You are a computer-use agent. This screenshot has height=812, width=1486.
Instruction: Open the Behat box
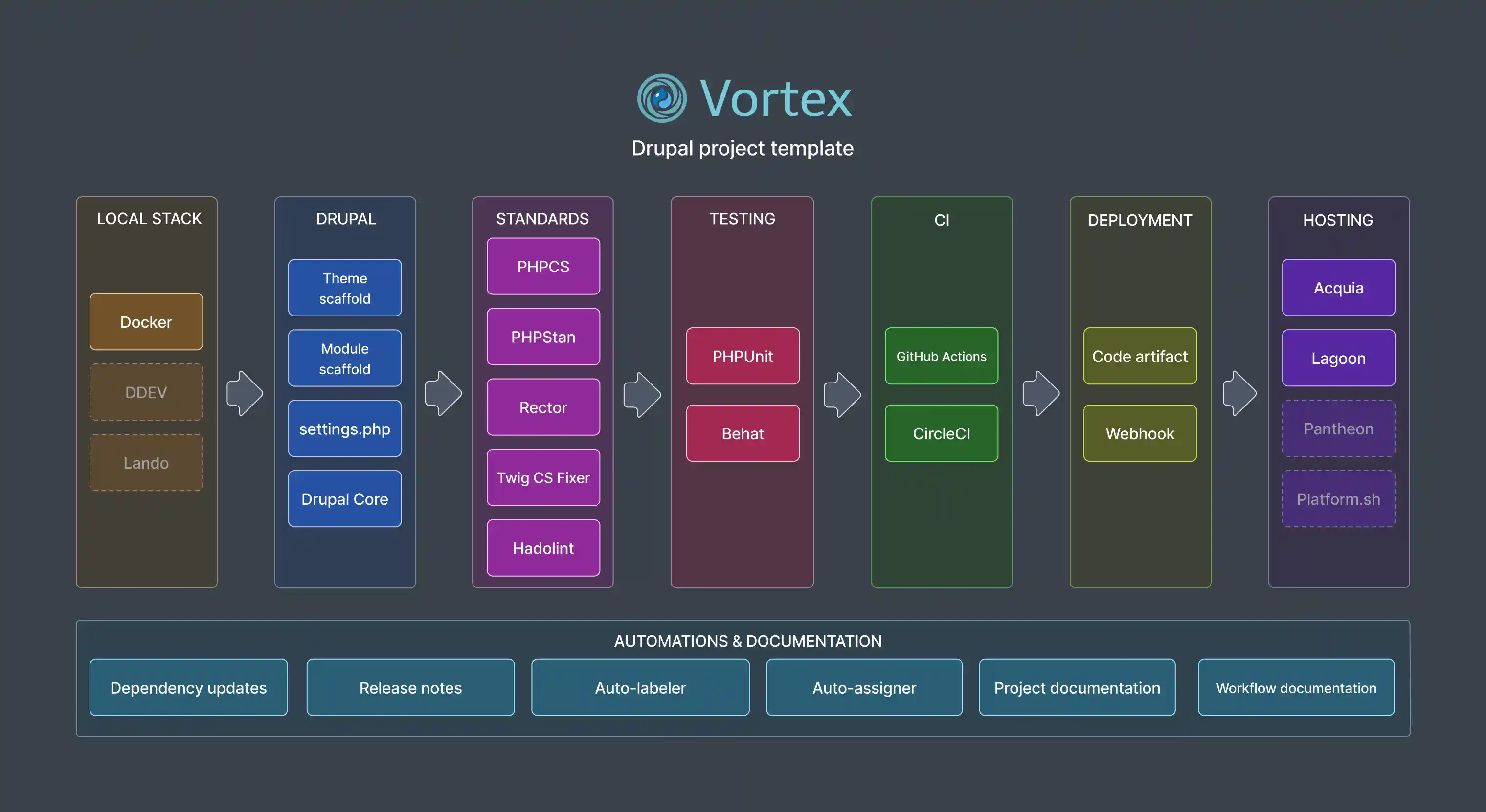pos(743,433)
